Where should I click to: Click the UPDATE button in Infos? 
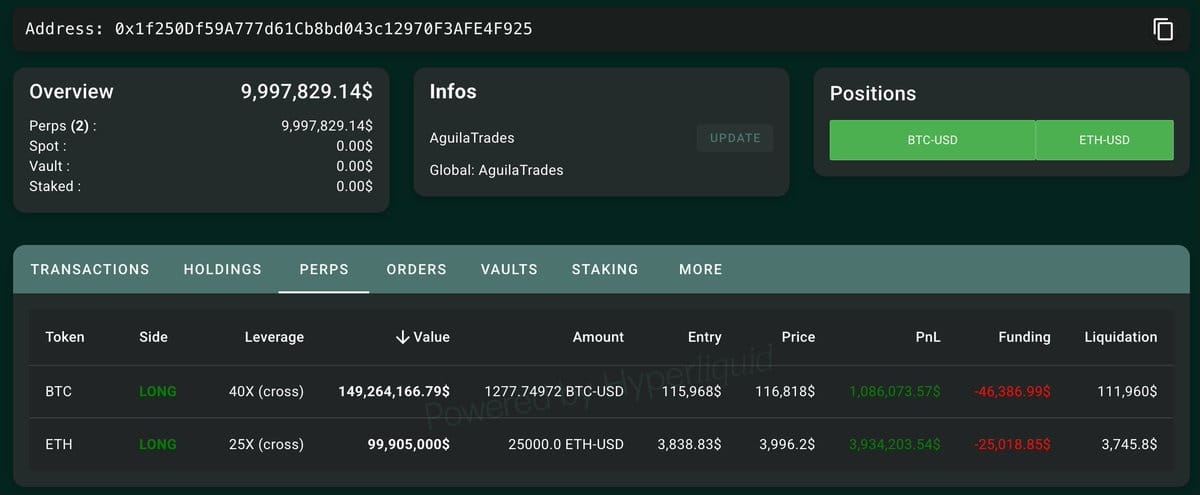tap(735, 138)
